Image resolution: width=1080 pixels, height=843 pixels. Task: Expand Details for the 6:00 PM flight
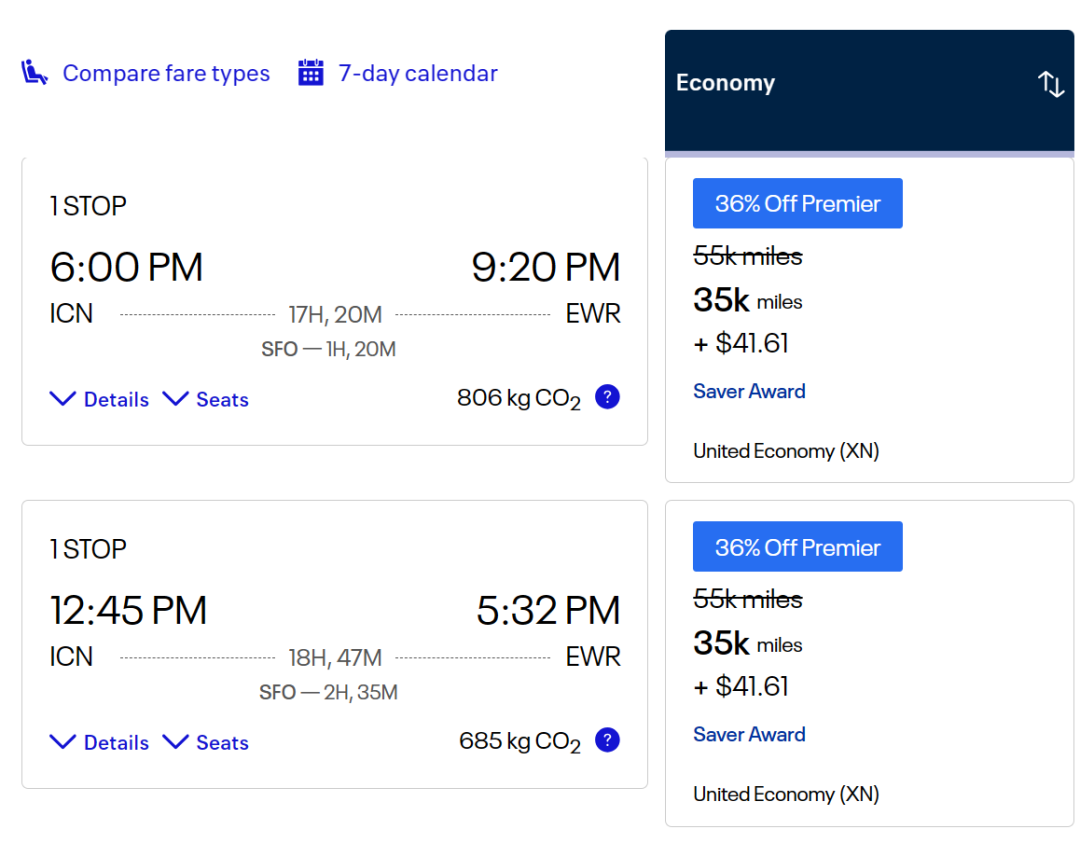[100, 399]
